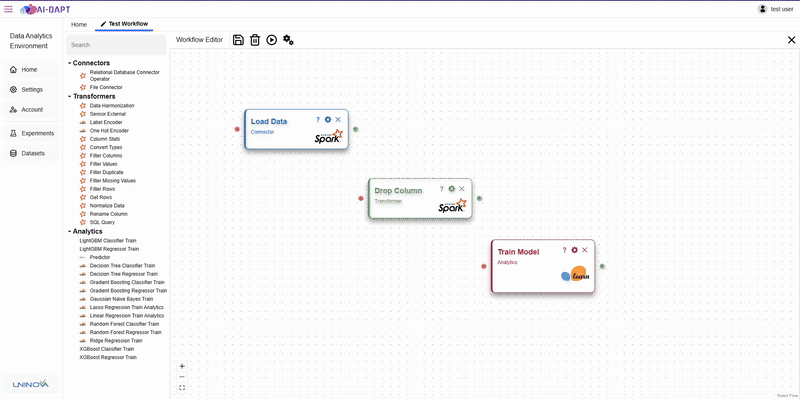Collapse the Connectors section

(69, 63)
